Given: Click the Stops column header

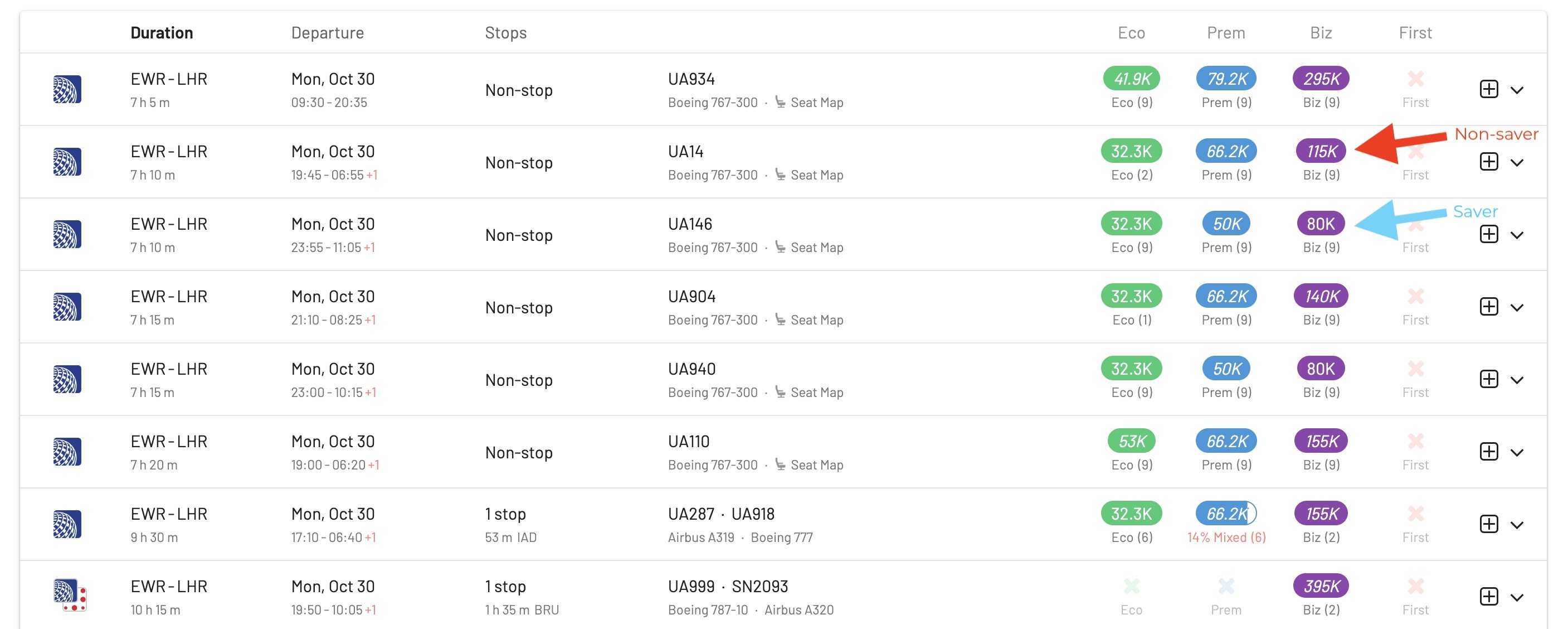Looking at the screenshot, I should coord(506,33).
